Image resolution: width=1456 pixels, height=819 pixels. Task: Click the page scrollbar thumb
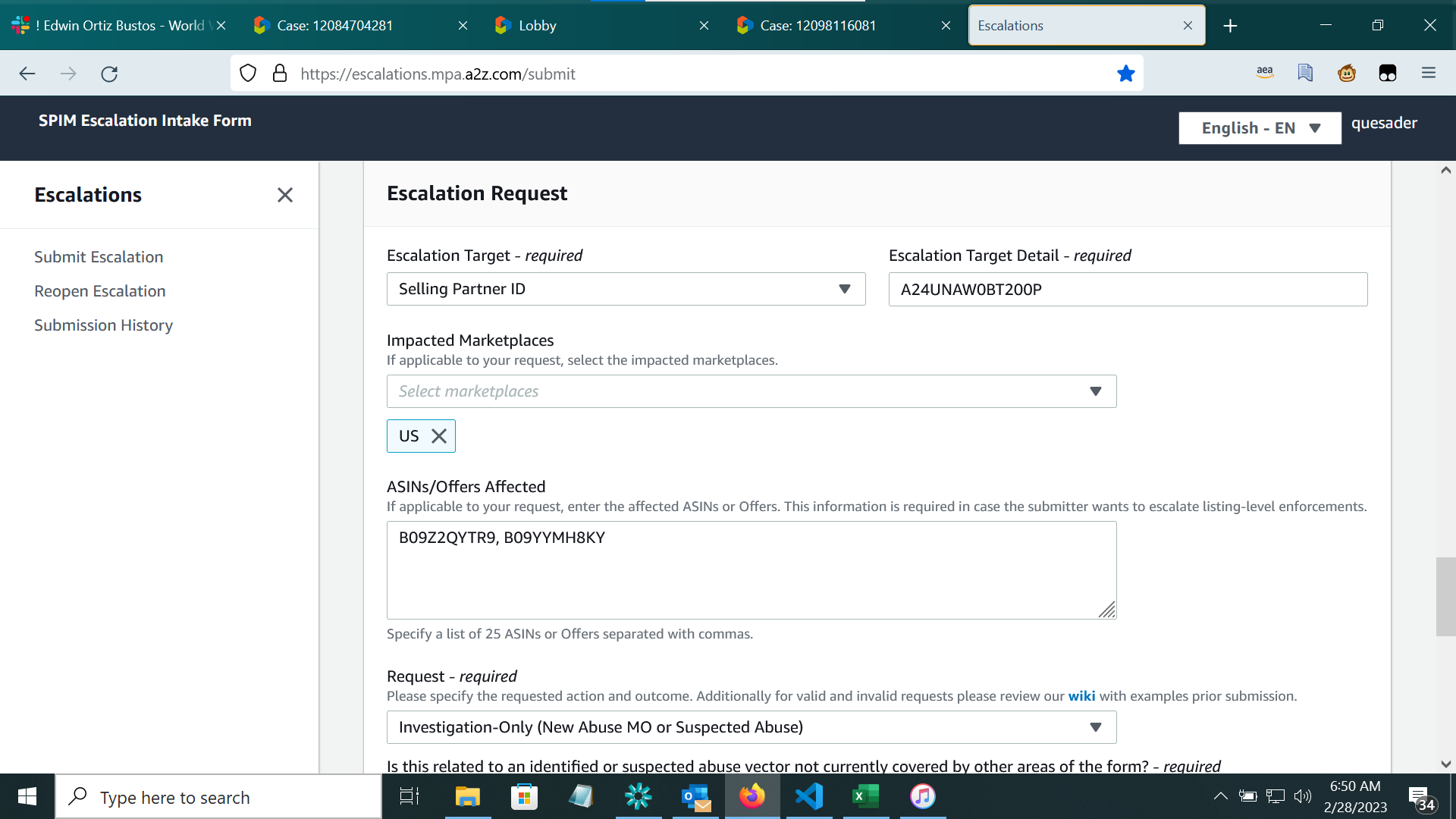tap(1445, 597)
